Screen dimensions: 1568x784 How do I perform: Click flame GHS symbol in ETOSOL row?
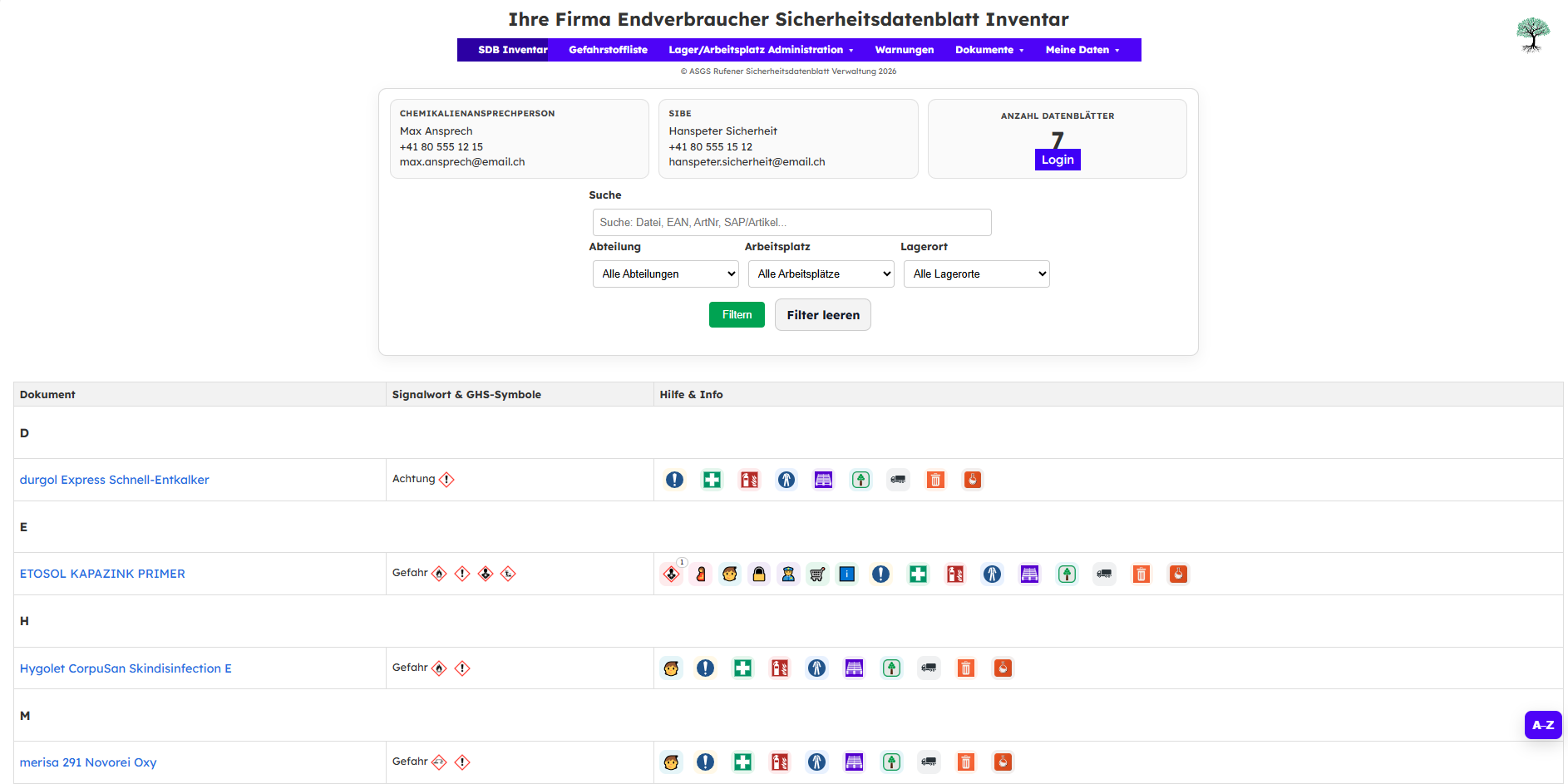tap(440, 574)
